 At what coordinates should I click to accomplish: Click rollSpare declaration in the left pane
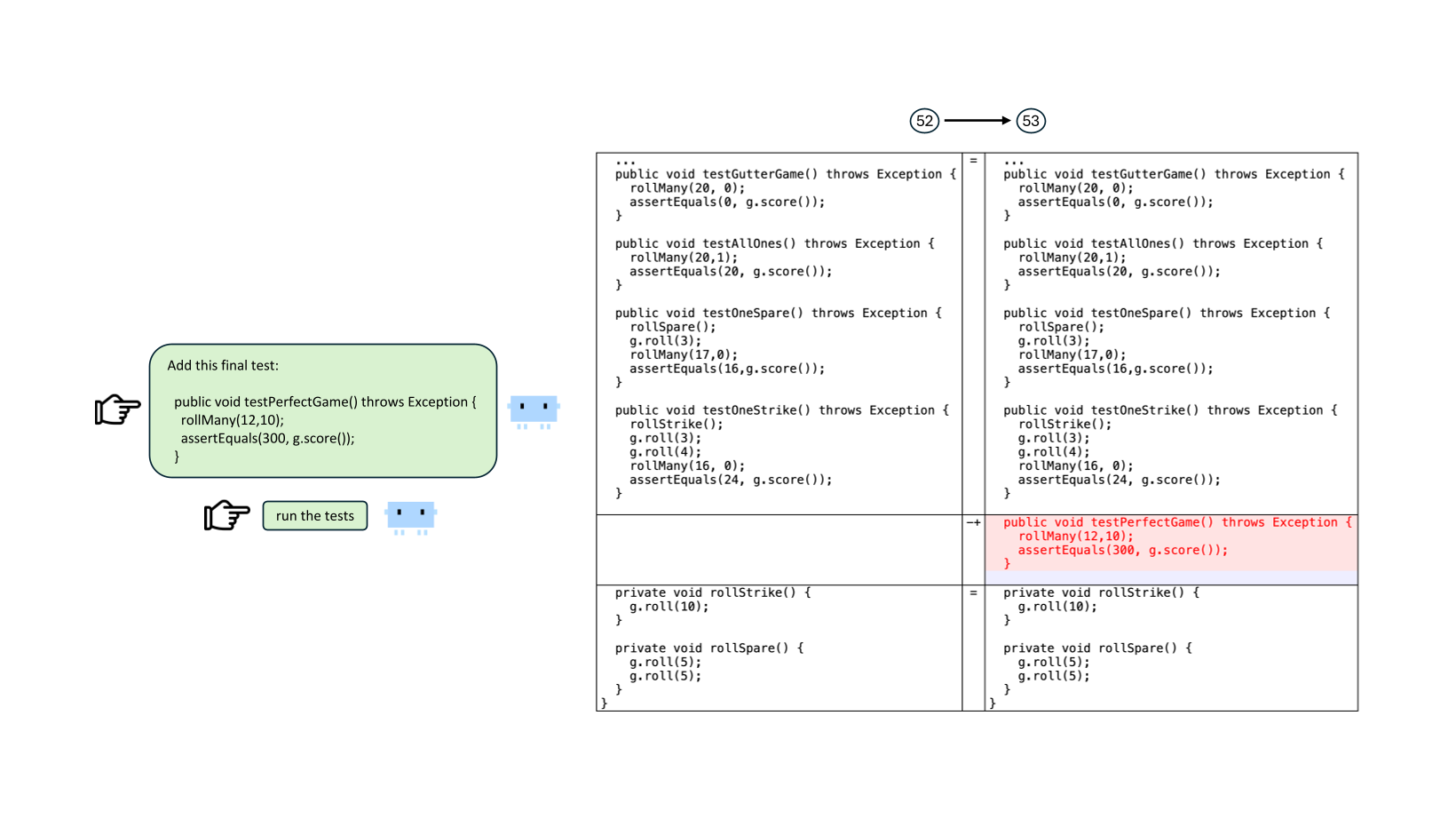(x=708, y=648)
